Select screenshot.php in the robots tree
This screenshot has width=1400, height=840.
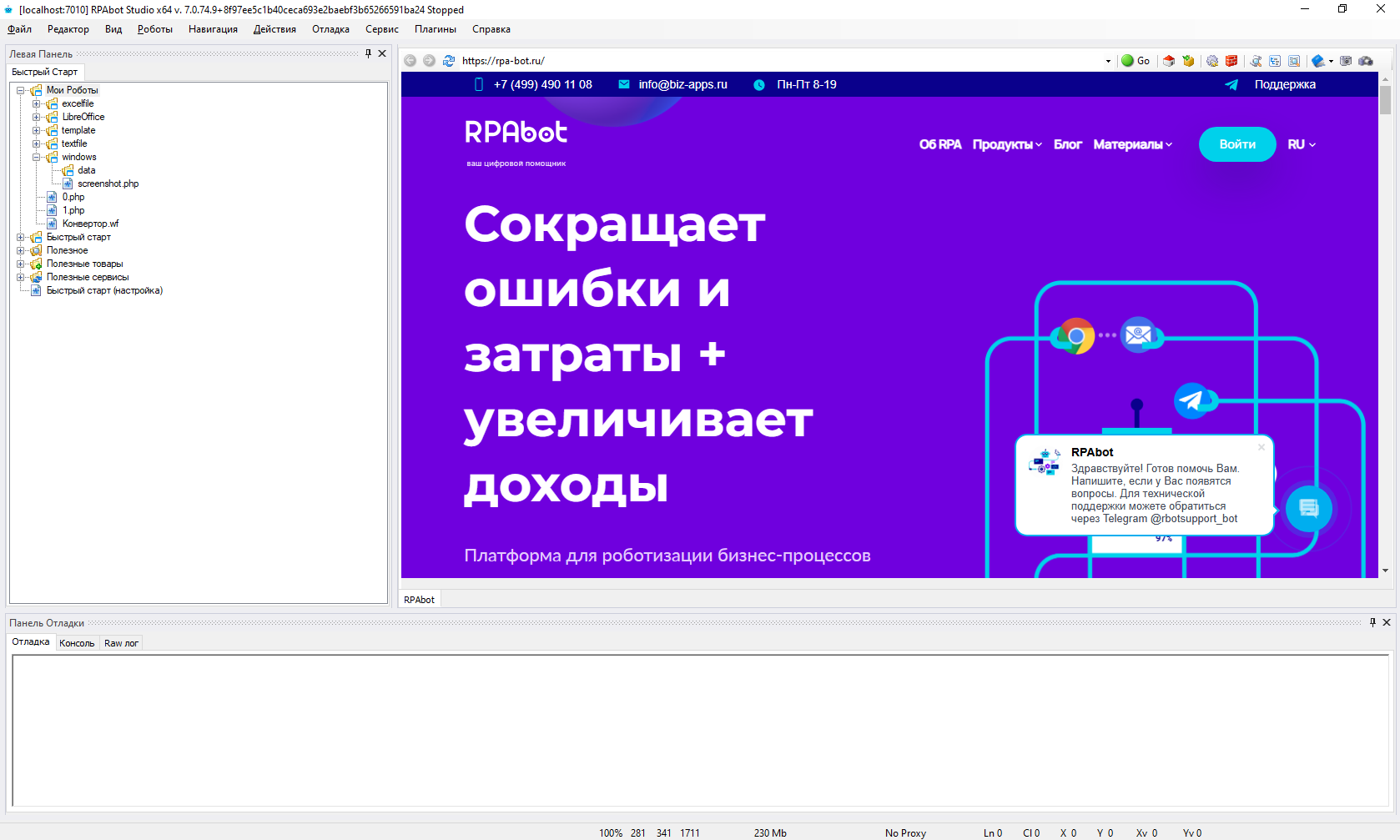108,184
